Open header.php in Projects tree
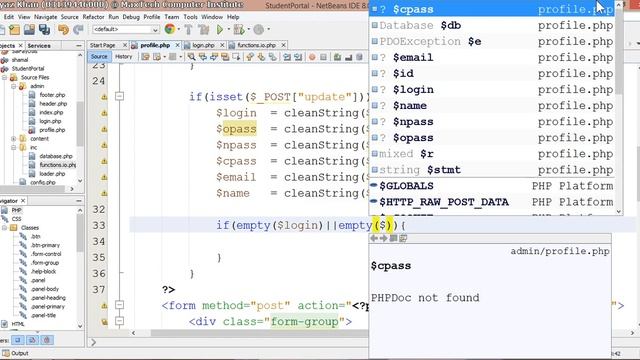This screenshot has width=640, height=360. pos(53,104)
